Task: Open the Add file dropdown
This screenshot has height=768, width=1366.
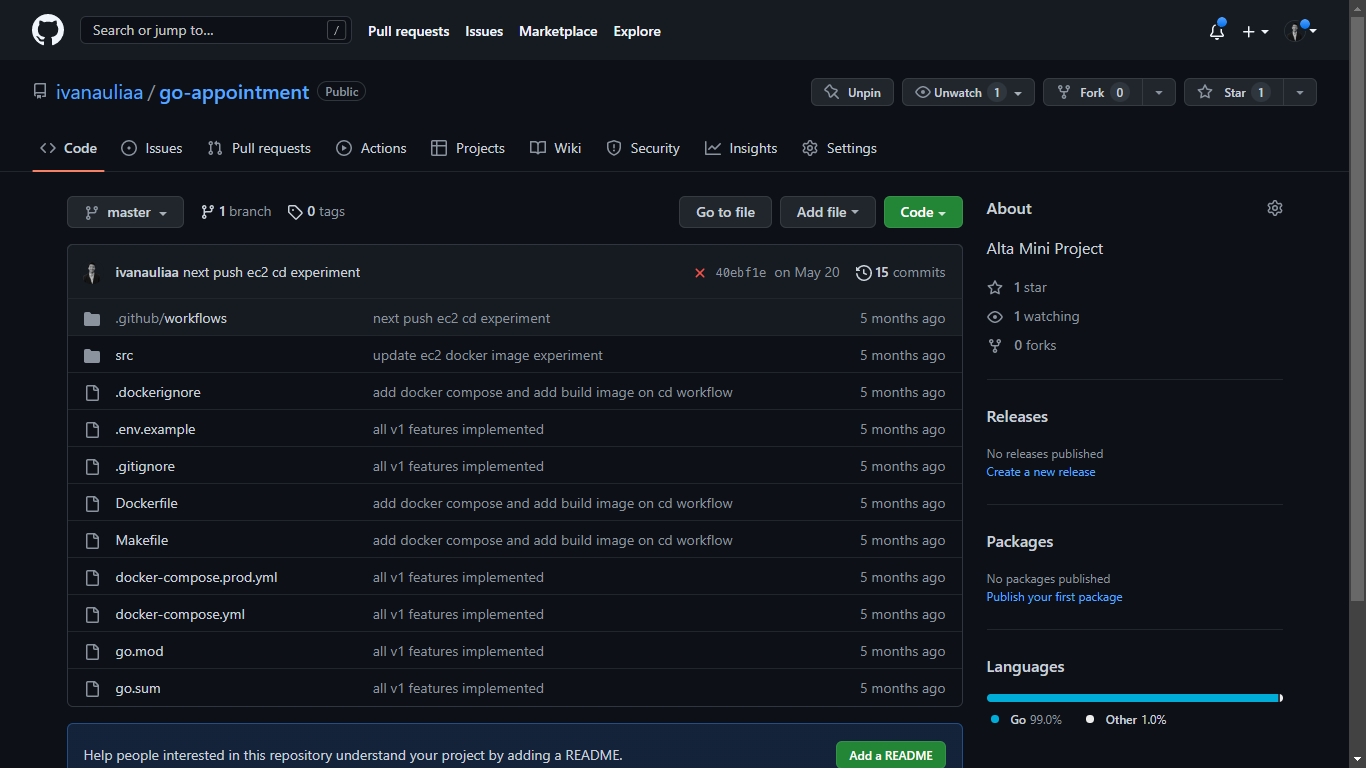Action: [x=827, y=212]
